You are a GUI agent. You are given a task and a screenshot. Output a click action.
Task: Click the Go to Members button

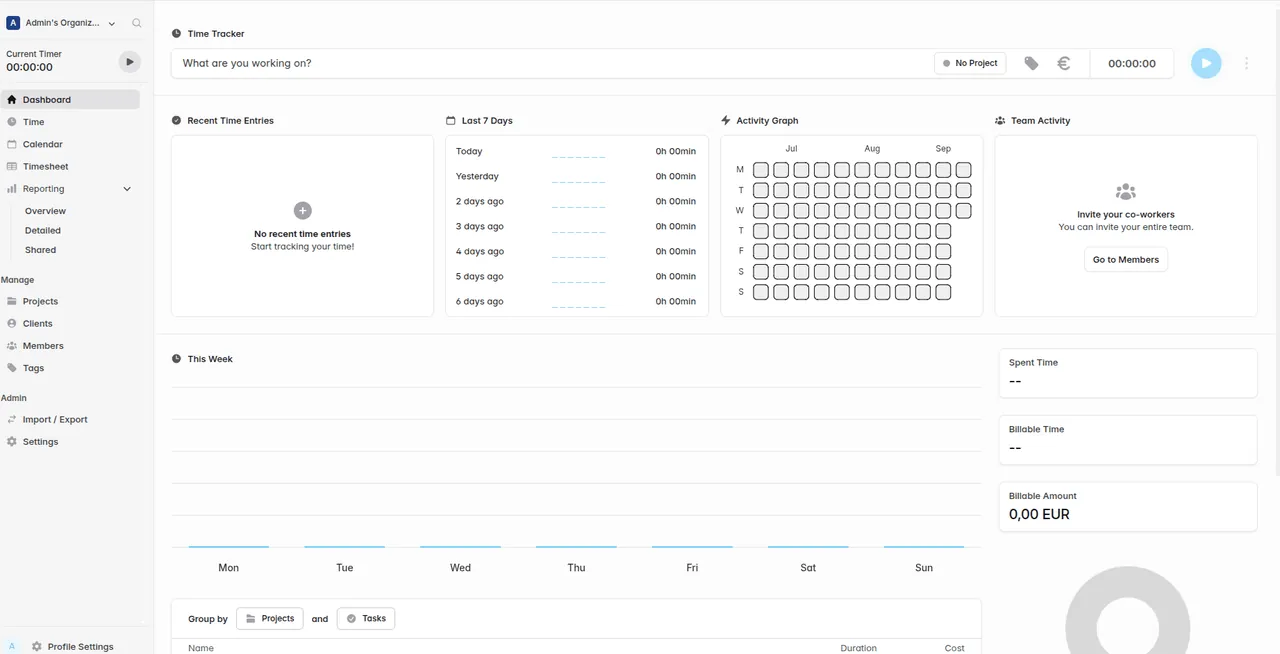pyautogui.click(x=1126, y=260)
